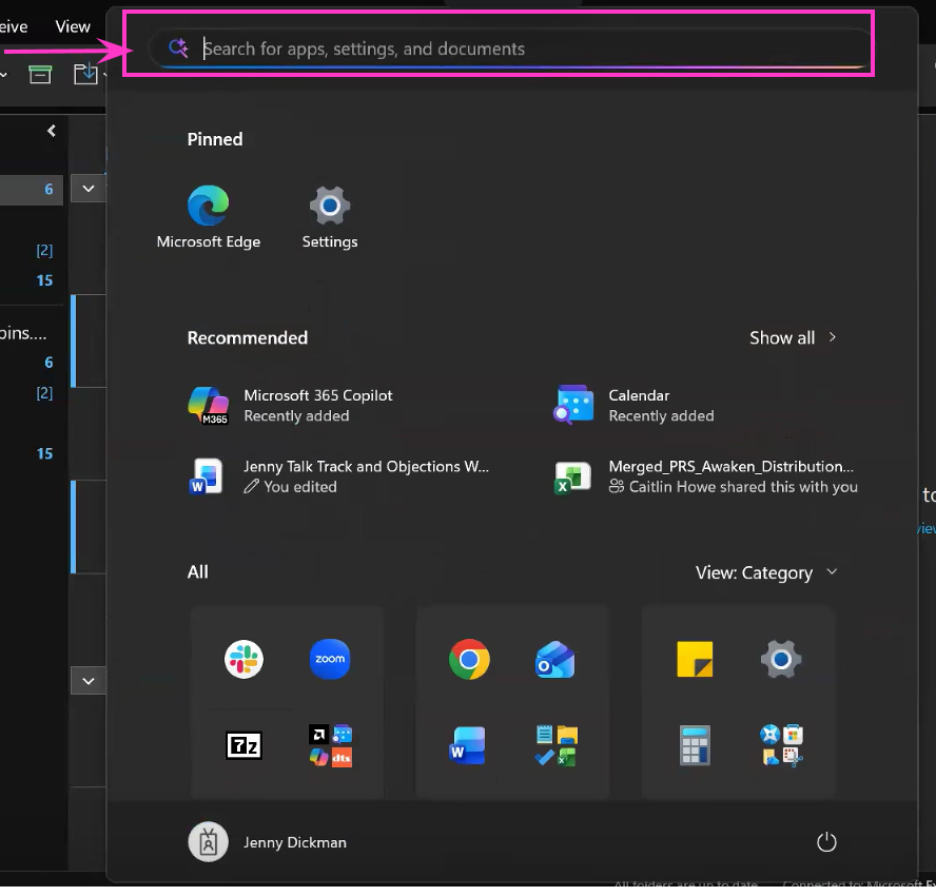This screenshot has width=936, height=888.
Task: Collapse Outlook's folder pane with the left arrow
Action: [51, 131]
